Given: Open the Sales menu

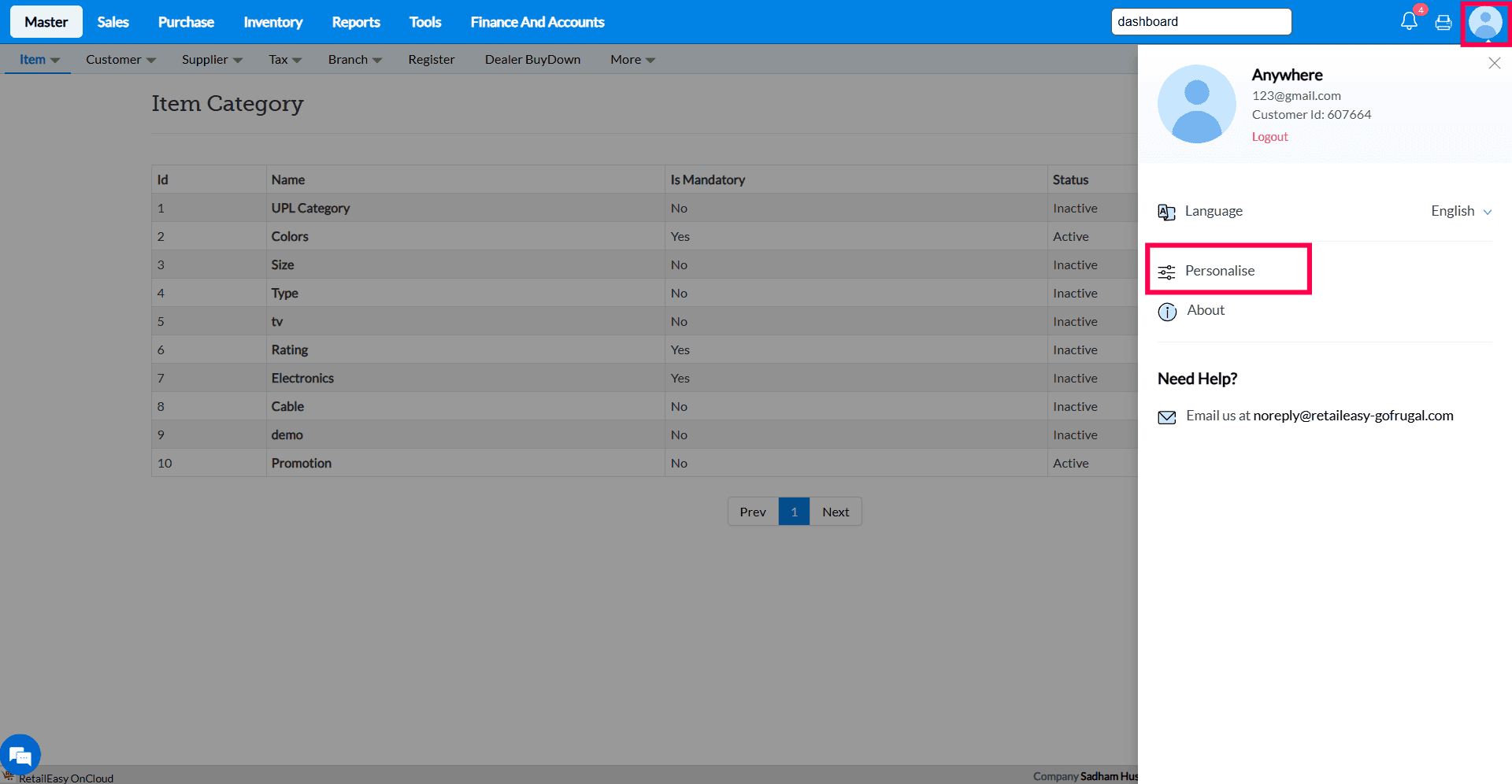Looking at the screenshot, I should coord(113,22).
